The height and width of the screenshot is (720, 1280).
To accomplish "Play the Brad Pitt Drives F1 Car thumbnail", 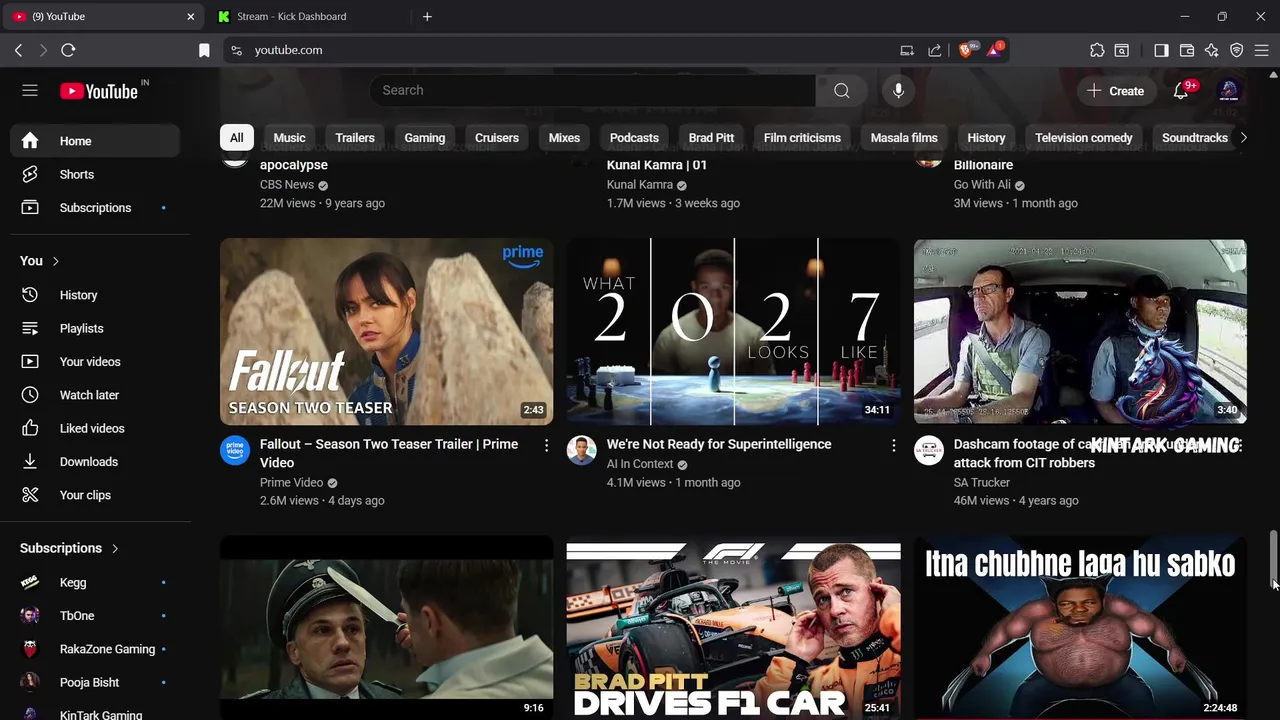I will (733, 628).
